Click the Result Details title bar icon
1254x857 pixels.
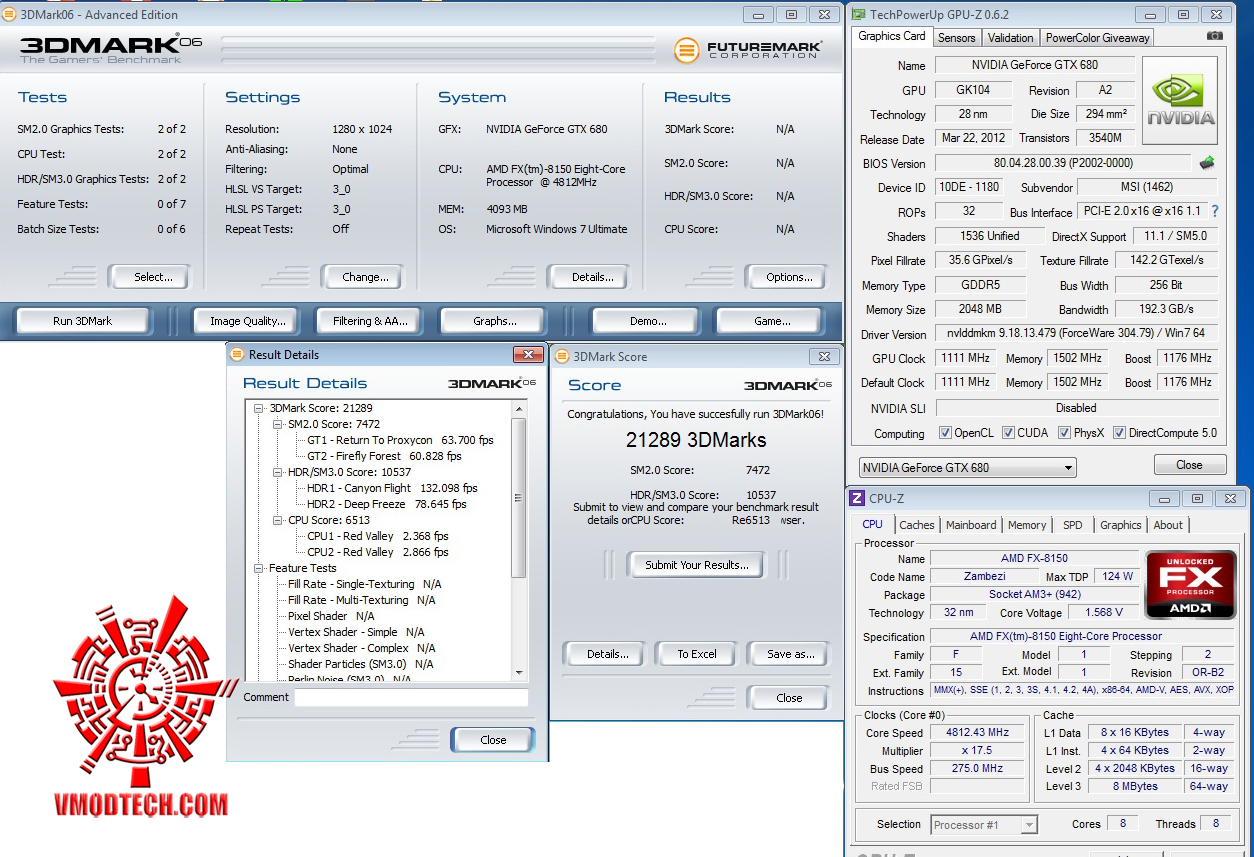click(237, 354)
